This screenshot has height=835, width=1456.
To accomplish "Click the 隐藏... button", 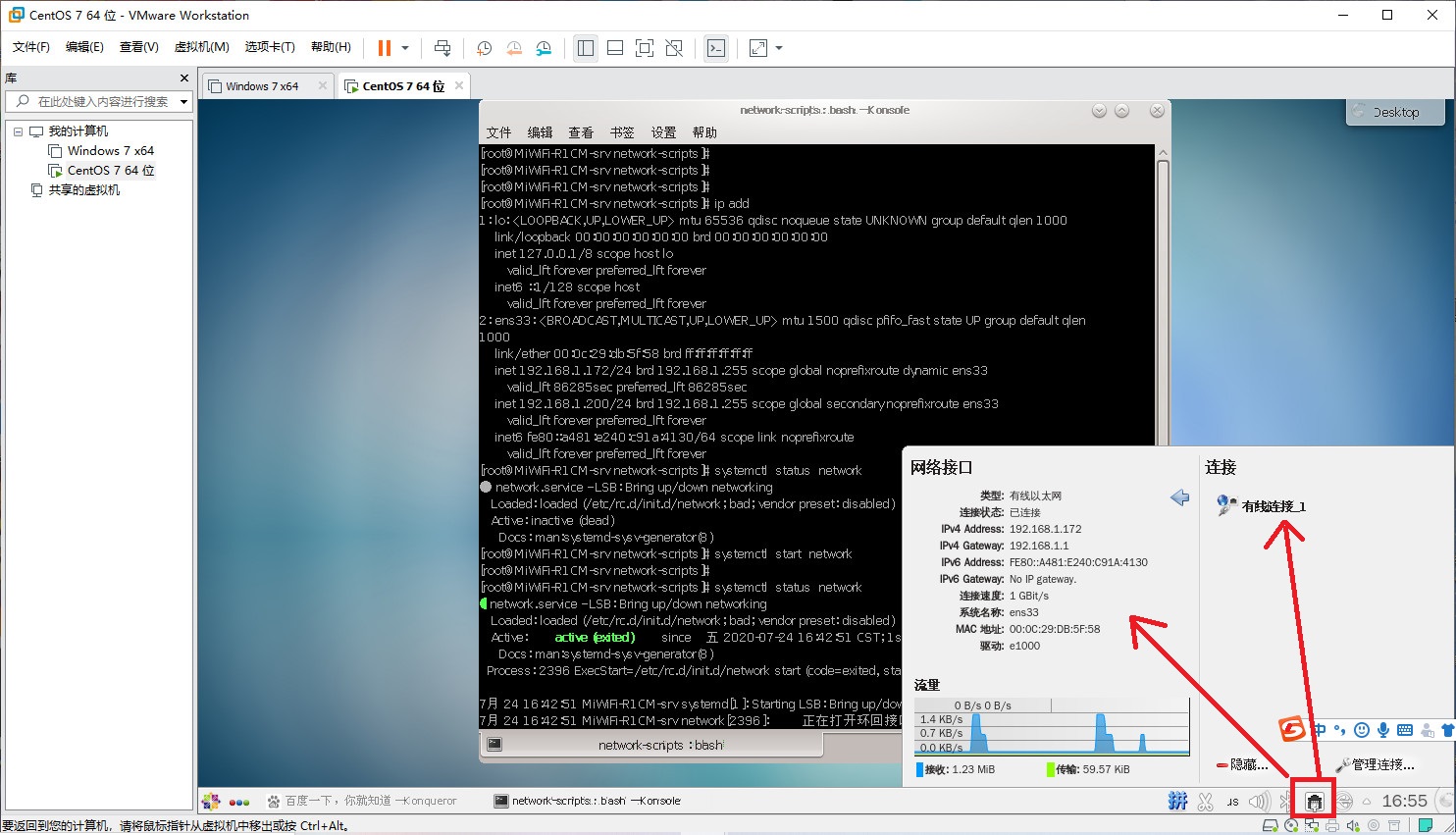I will [x=1242, y=764].
